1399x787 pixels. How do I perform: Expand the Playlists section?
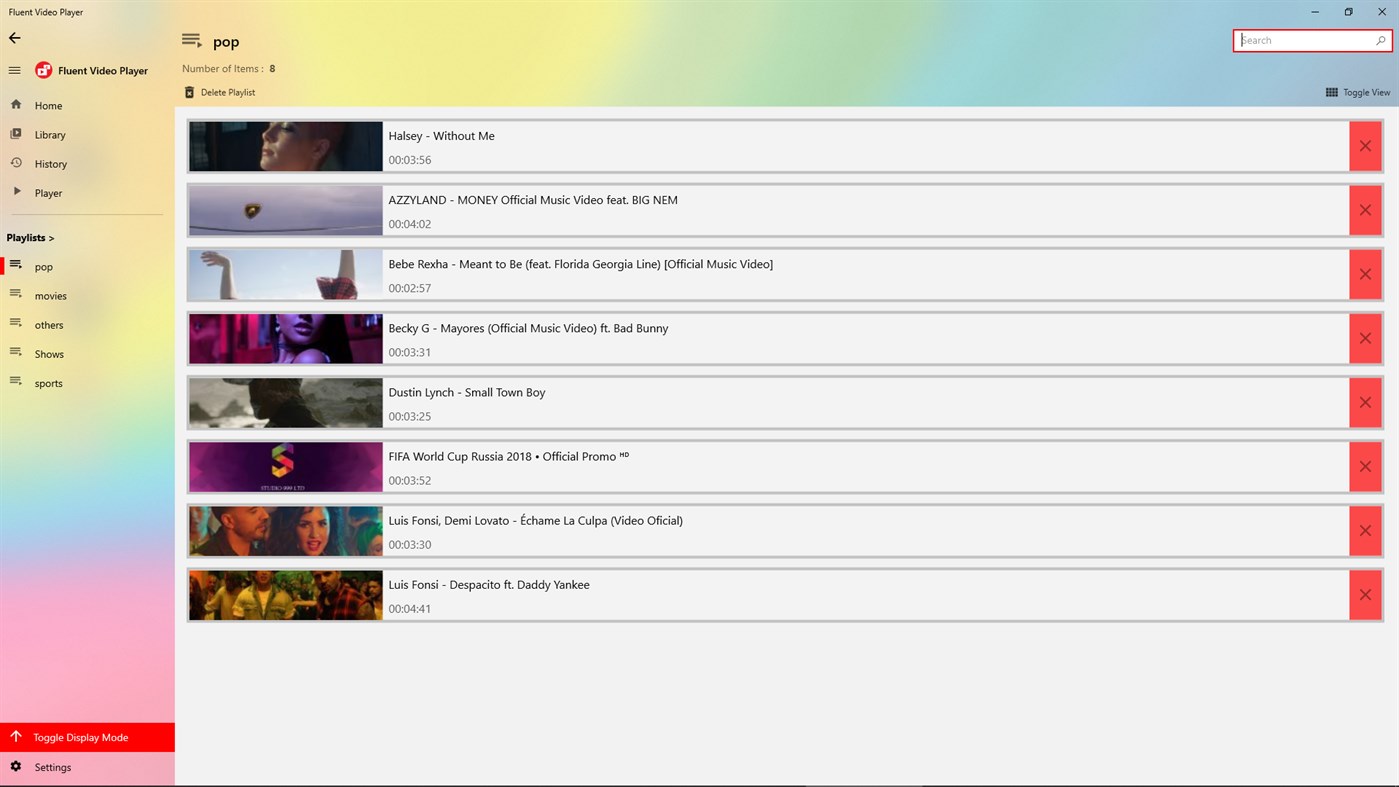pyautogui.click(x=30, y=237)
